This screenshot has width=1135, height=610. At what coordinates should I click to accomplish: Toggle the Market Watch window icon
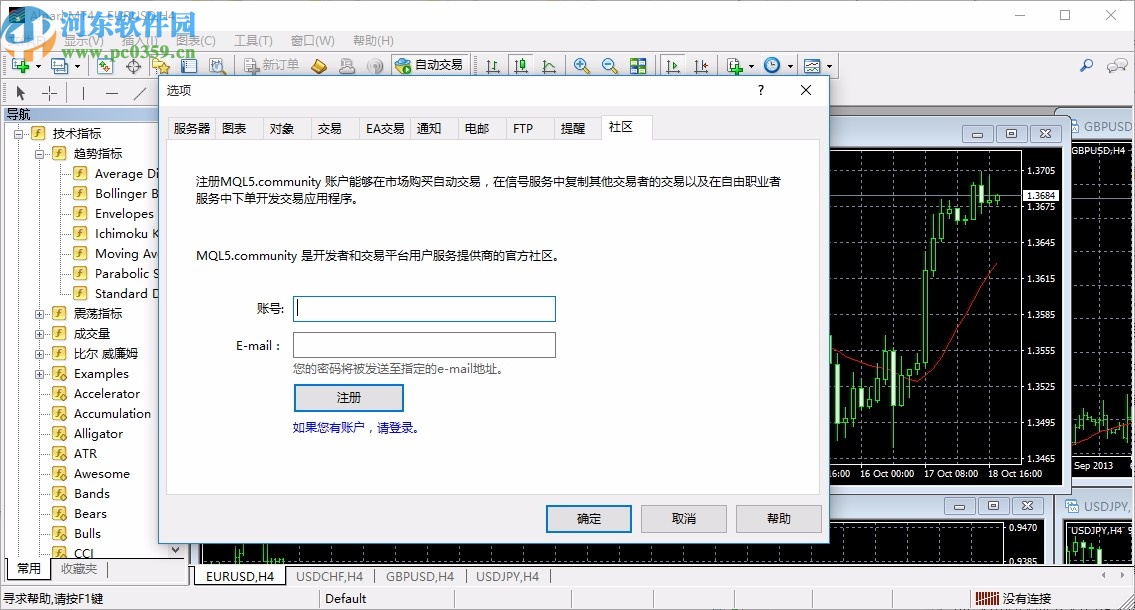coord(105,66)
